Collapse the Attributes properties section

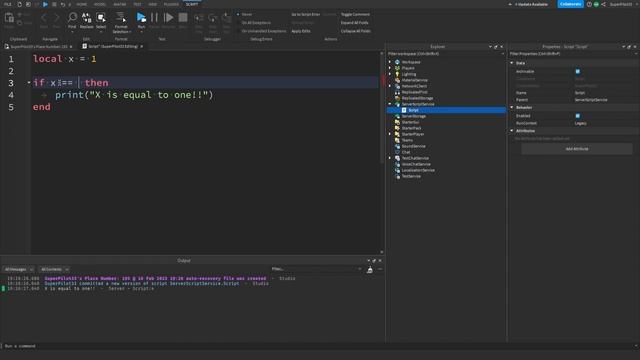click(x=512, y=131)
